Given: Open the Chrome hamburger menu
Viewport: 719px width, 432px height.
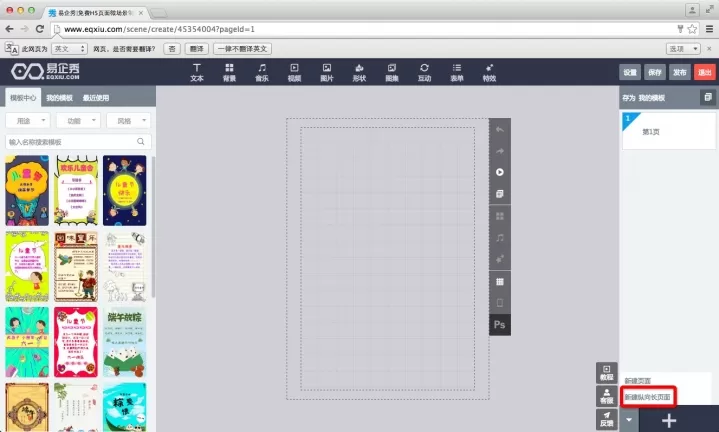Looking at the screenshot, I should 709,29.
